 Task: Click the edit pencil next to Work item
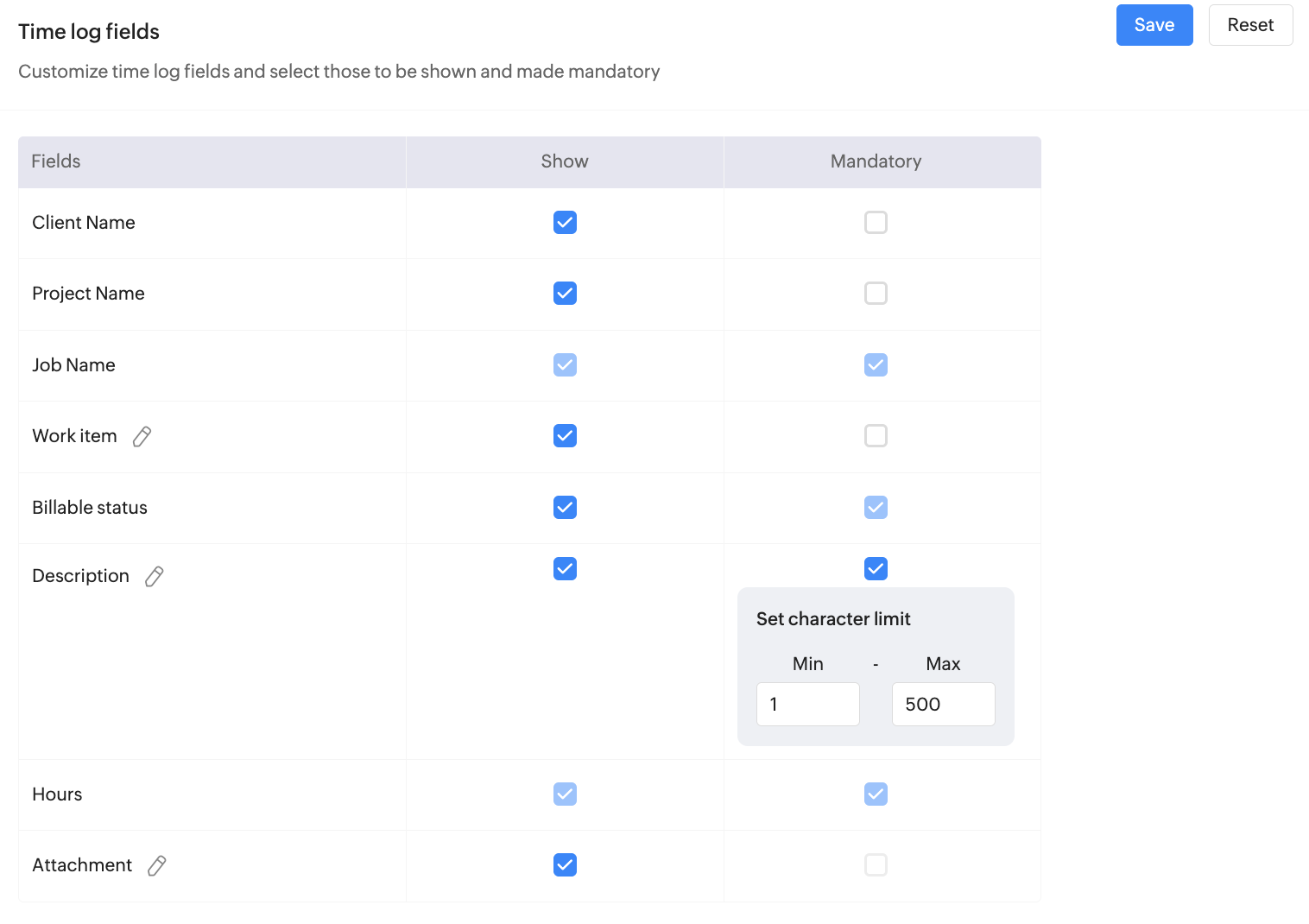coord(142,437)
